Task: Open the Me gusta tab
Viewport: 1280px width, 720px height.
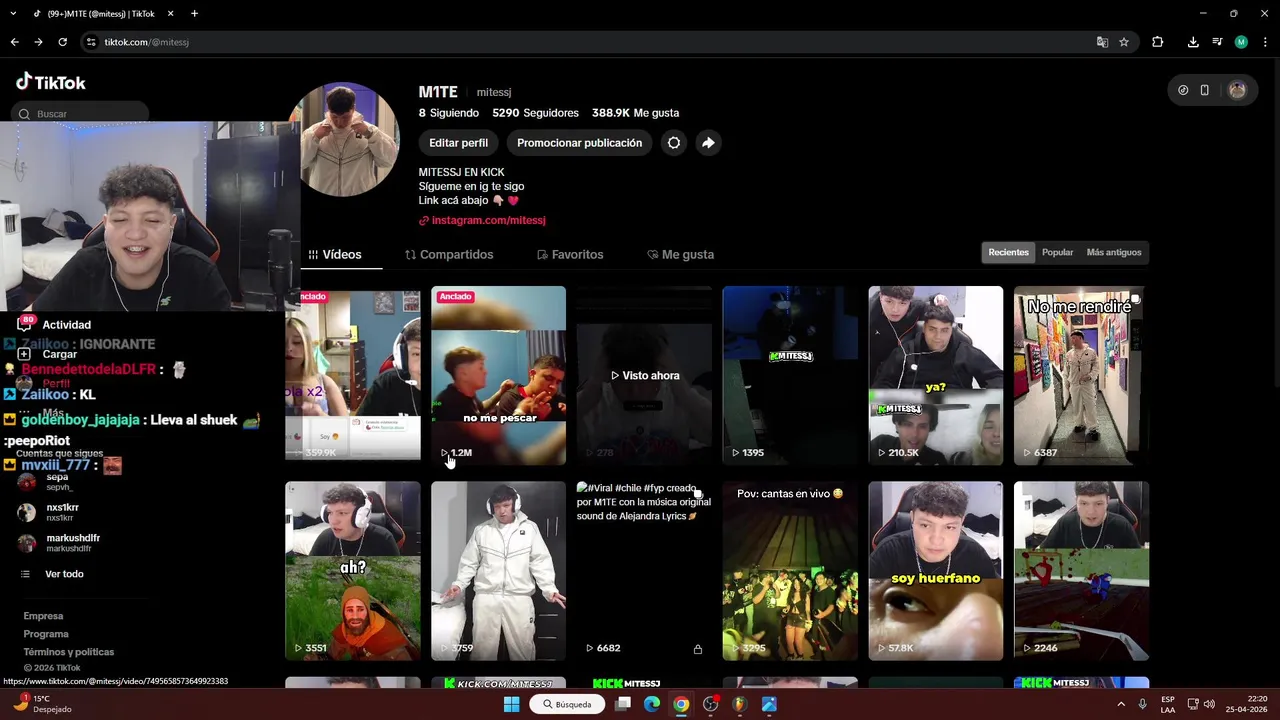Action: (x=680, y=255)
